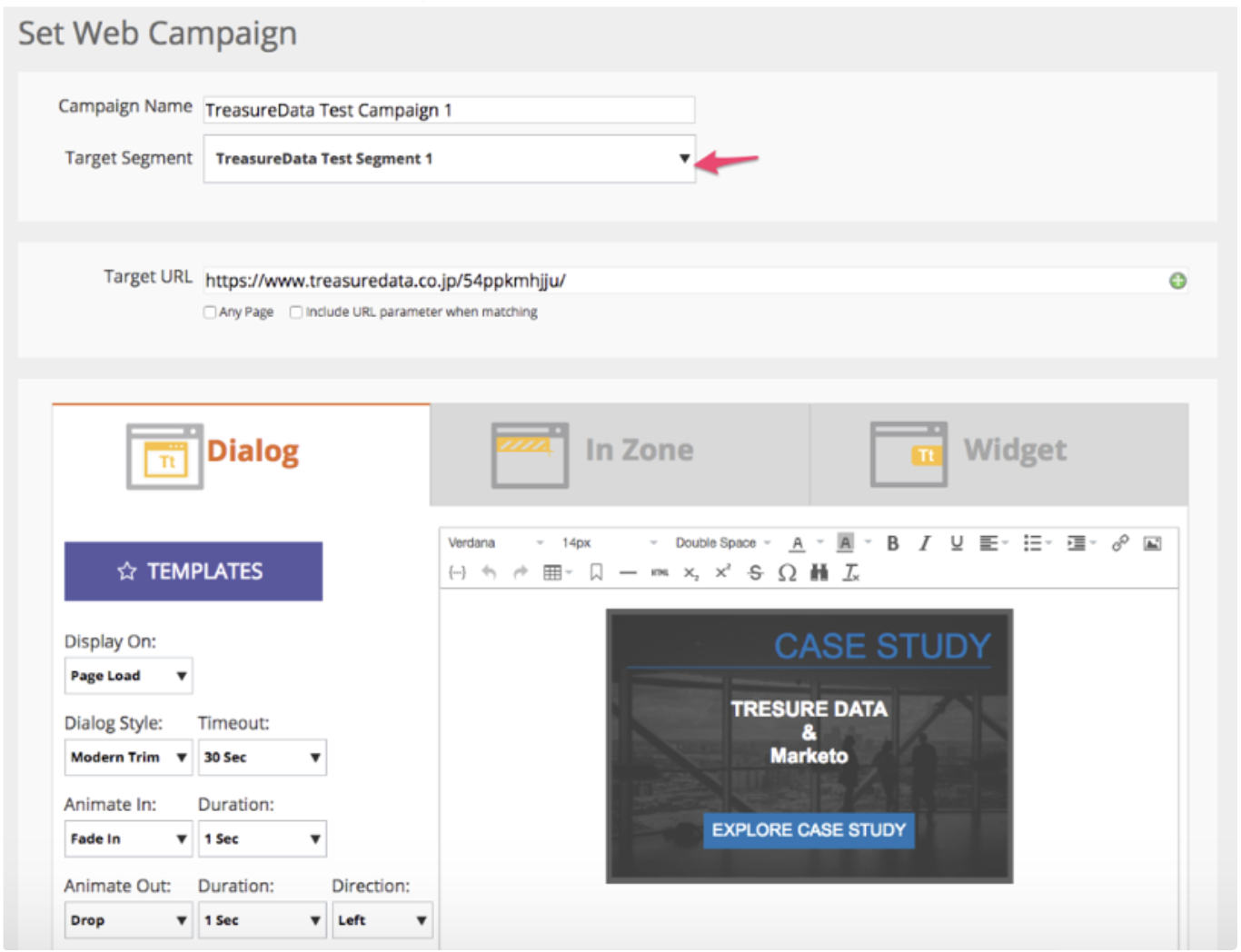Check Include URL parameter when matching

pyautogui.click(x=296, y=312)
